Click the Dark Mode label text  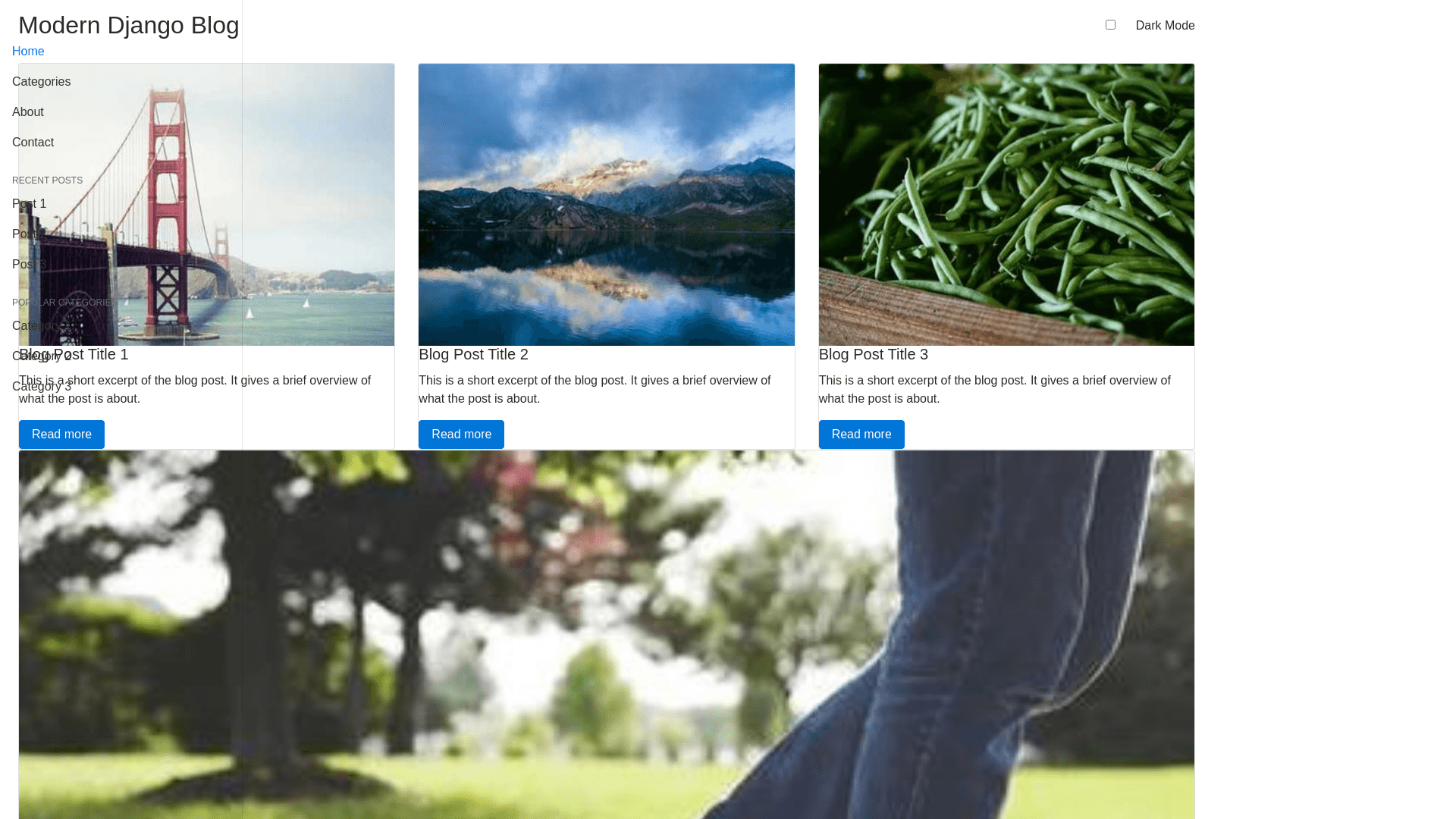pyautogui.click(x=1165, y=26)
